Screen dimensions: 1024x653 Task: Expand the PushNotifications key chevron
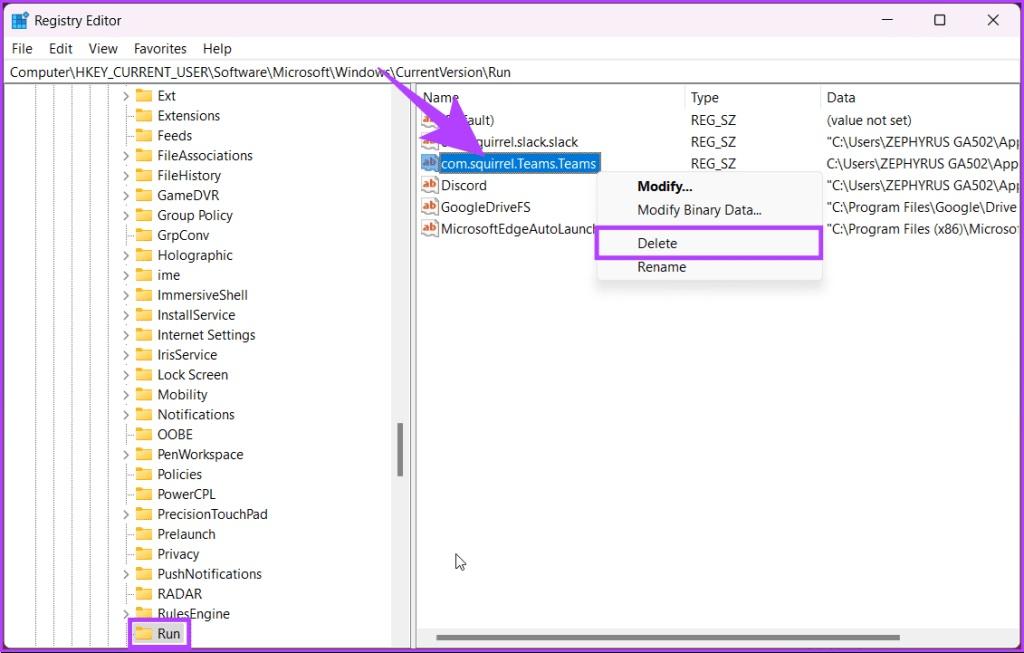[x=126, y=574]
